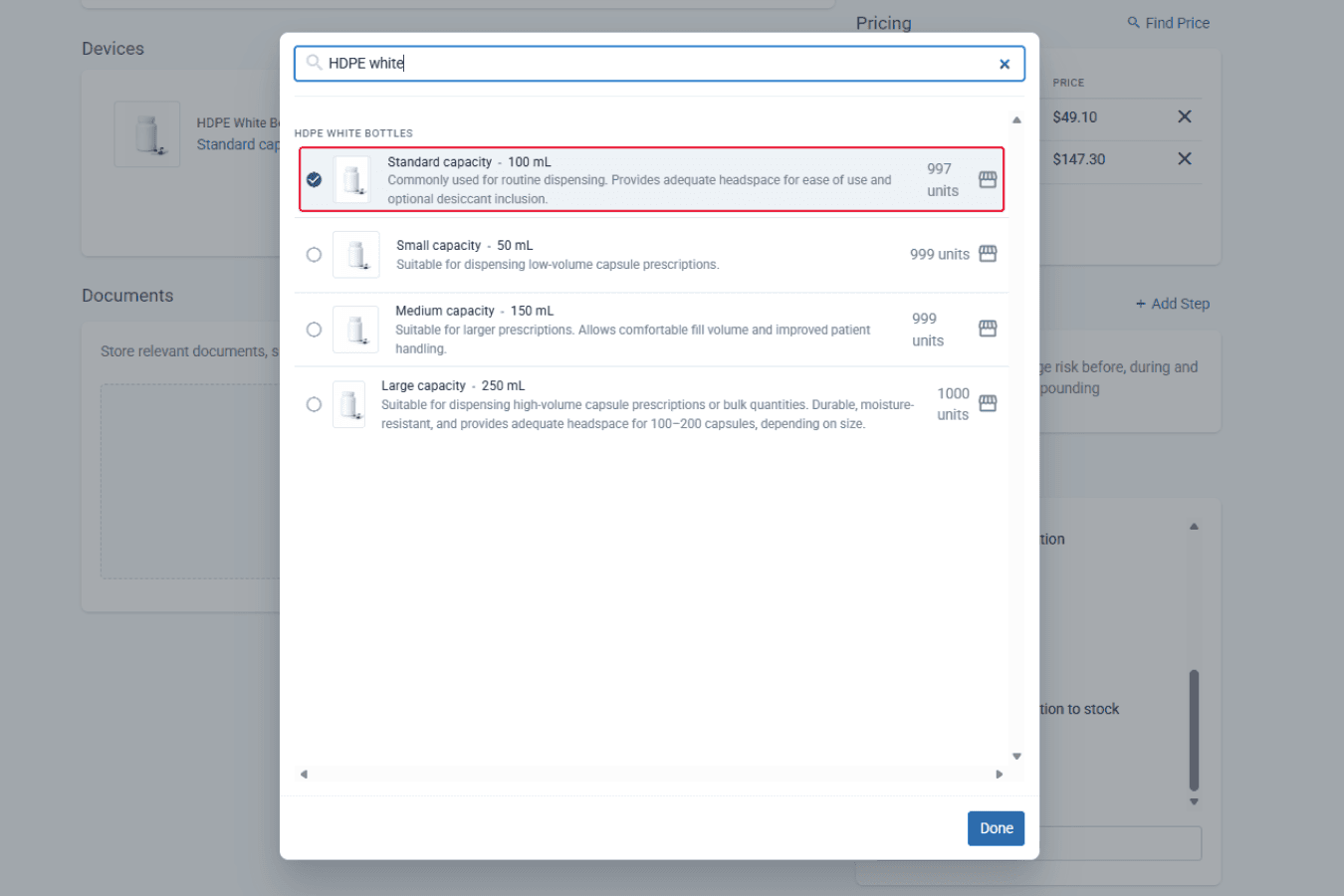Click the HDPE White Bottle device thumbnail
Viewport: 1344px width, 896px height.
point(147,133)
